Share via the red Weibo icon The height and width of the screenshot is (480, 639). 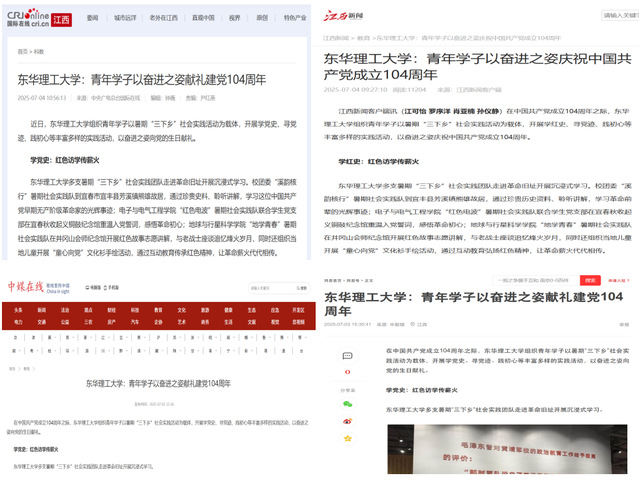347,421
